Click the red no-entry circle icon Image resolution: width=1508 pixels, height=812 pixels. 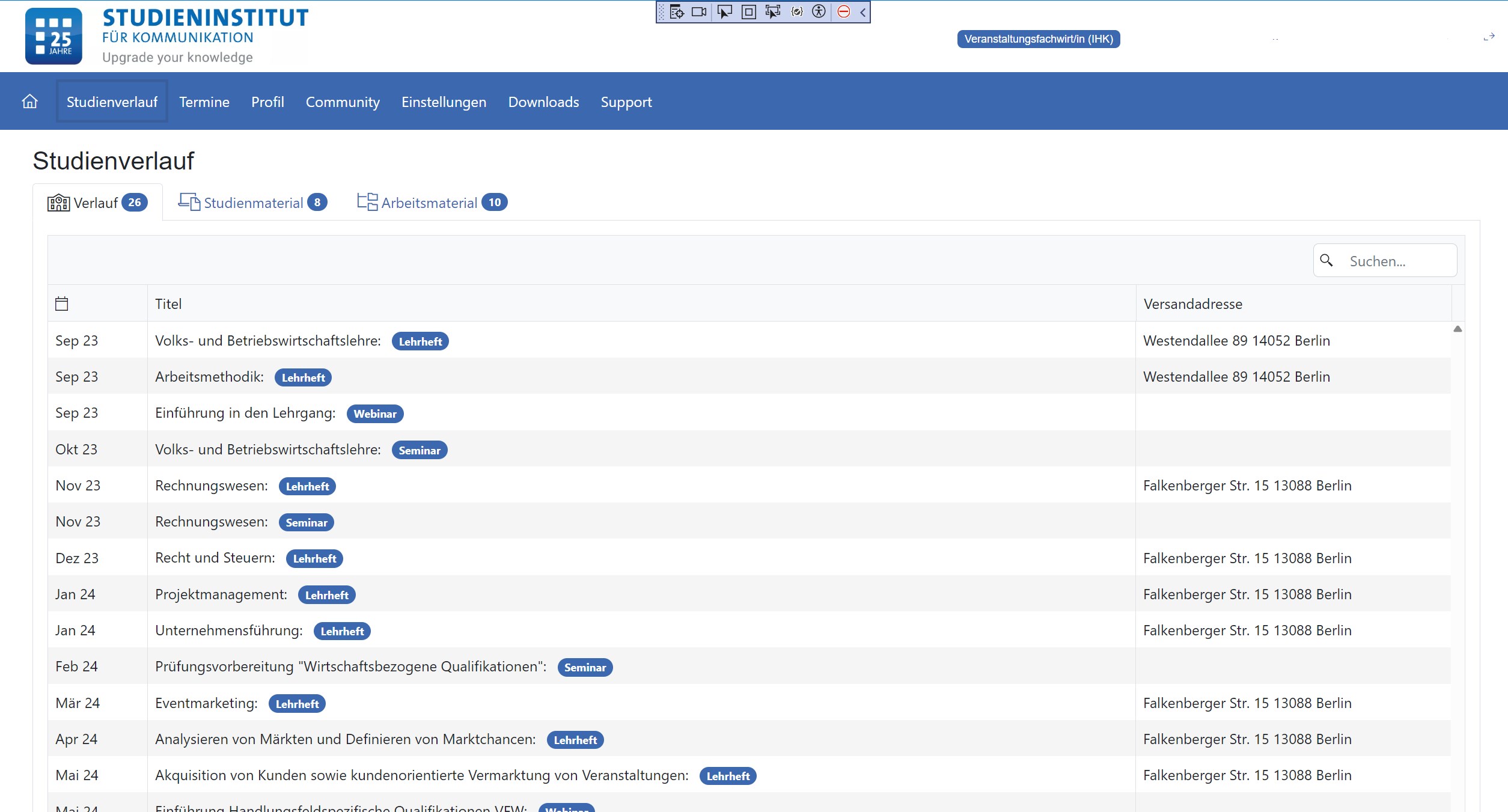coord(844,11)
